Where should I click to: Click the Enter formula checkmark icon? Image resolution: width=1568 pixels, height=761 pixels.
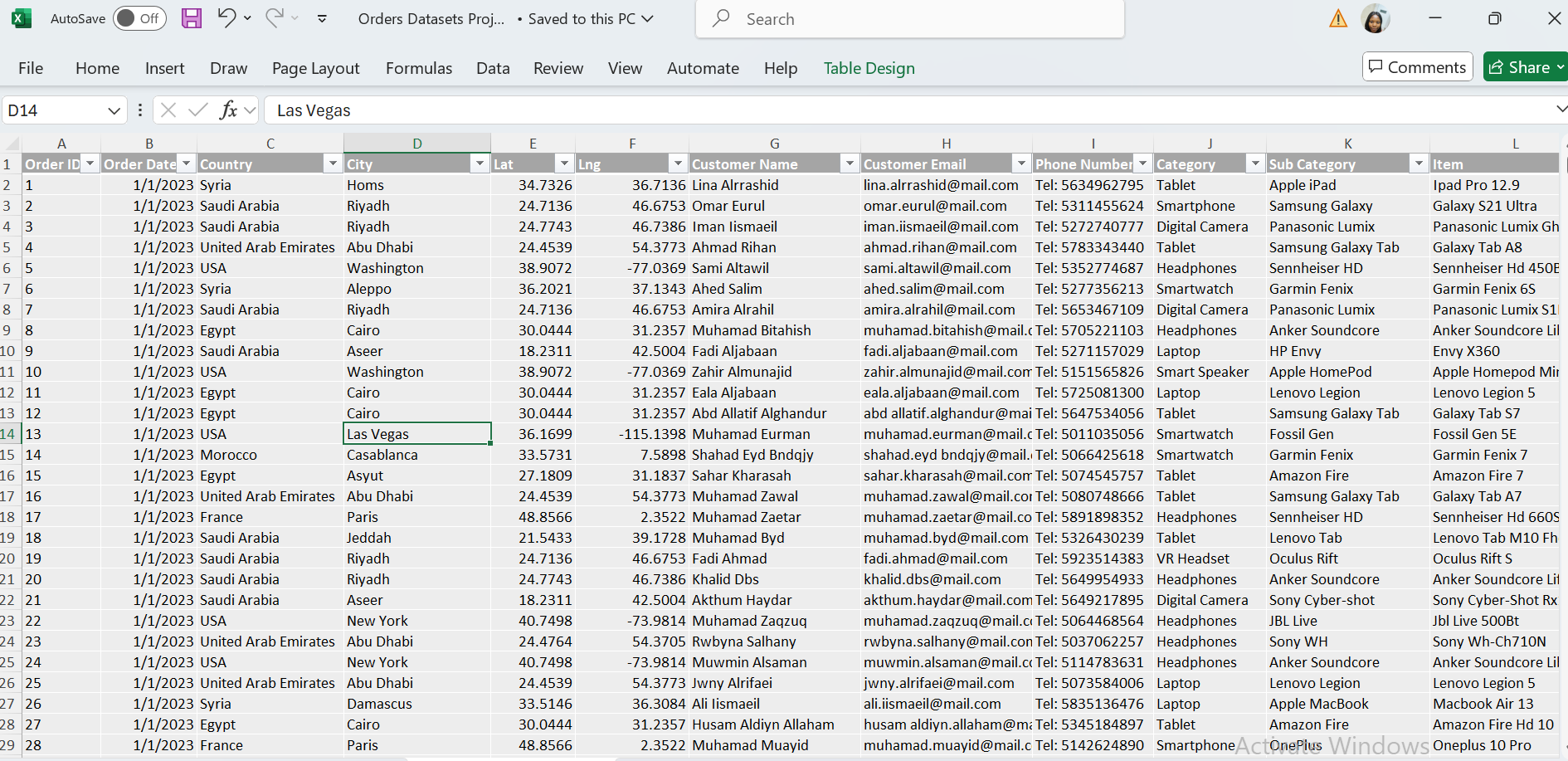(197, 110)
